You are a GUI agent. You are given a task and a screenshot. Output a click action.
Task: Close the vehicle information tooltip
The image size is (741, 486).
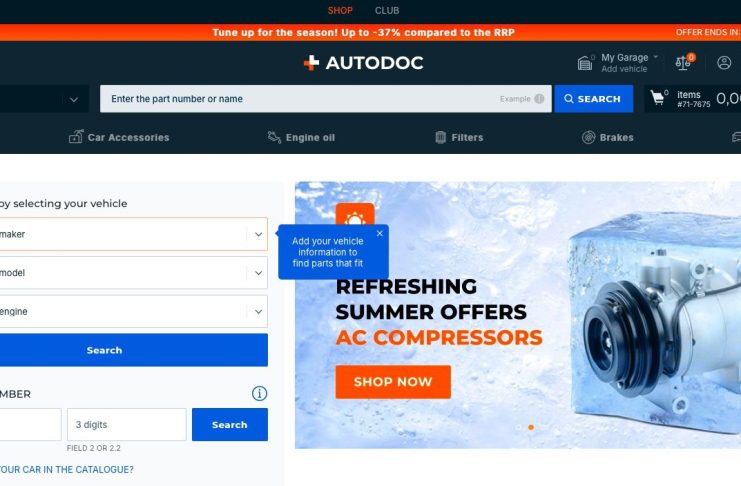pyautogui.click(x=379, y=233)
